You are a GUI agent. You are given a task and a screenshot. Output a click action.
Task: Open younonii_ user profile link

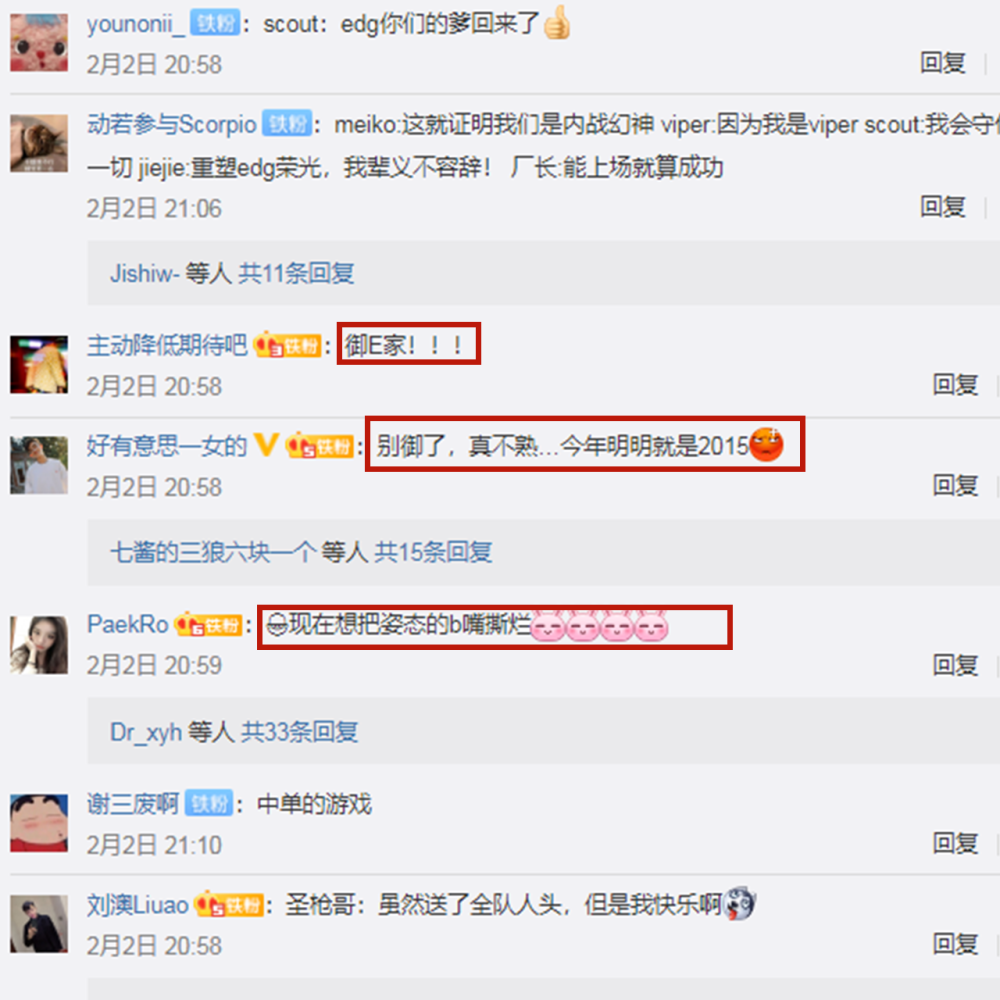[136, 24]
